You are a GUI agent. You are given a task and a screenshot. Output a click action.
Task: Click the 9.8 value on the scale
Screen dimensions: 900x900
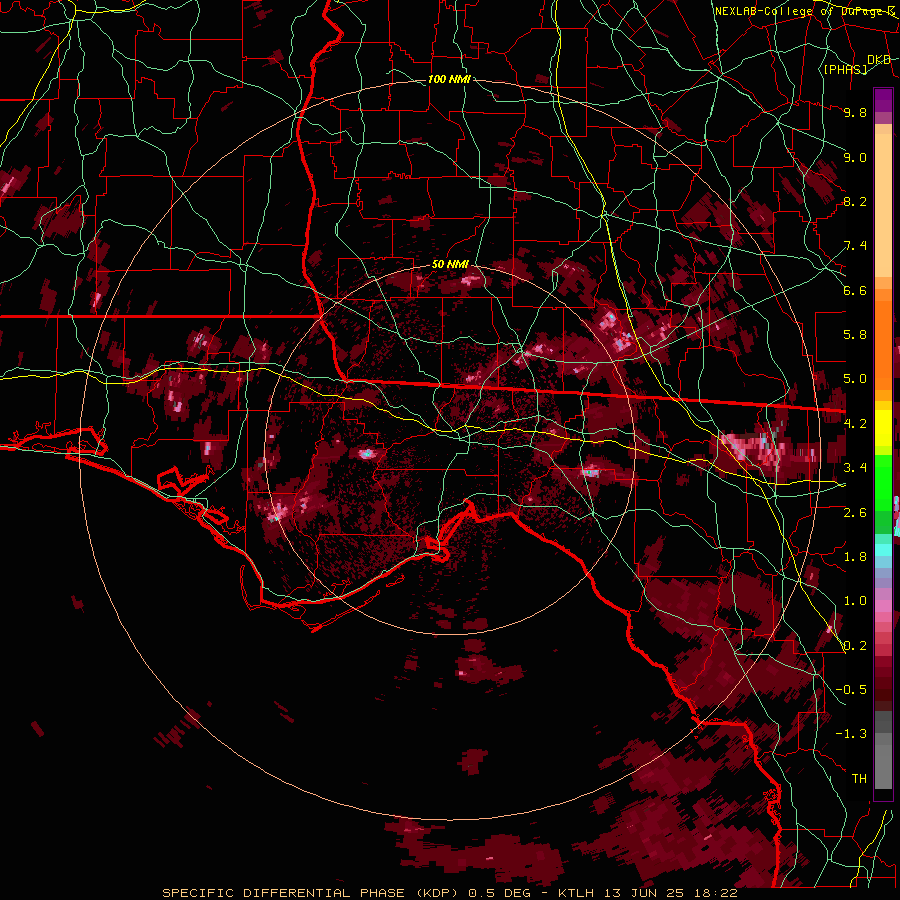click(x=855, y=112)
